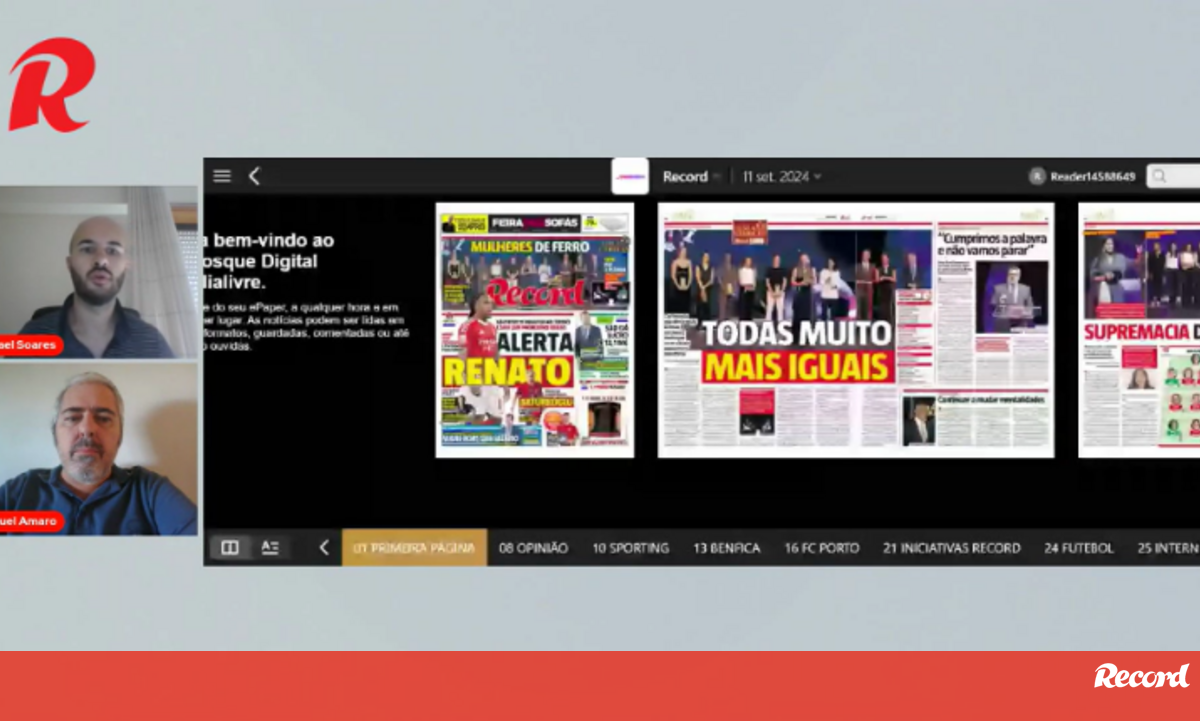Viewport: 1200px width, 721px height.
Task: Switch to page spread view mode
Action: (x=230, y=547)
